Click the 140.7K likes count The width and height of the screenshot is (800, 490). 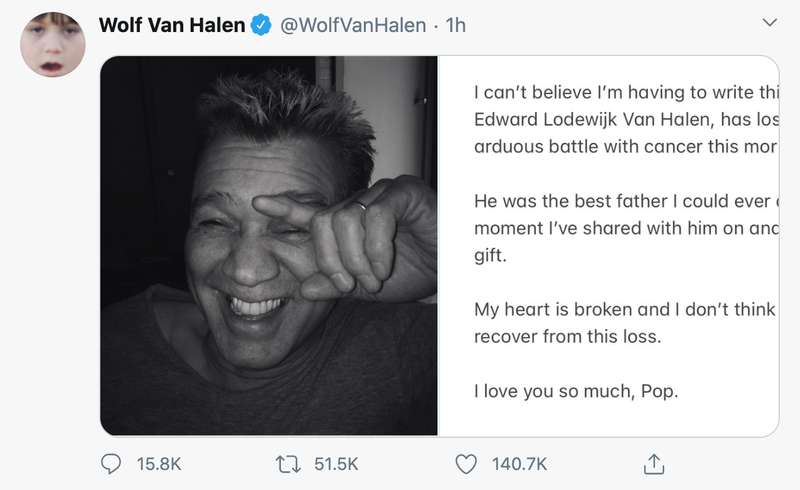519,464
